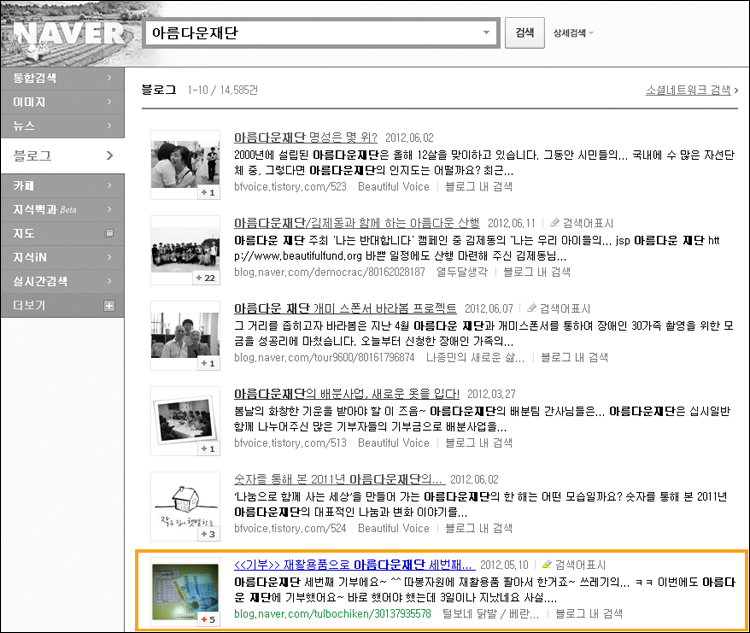Toggle 검색어표시 on the 김제동 산행 result
Screen dimensions: 750x633
pos(582,223)
